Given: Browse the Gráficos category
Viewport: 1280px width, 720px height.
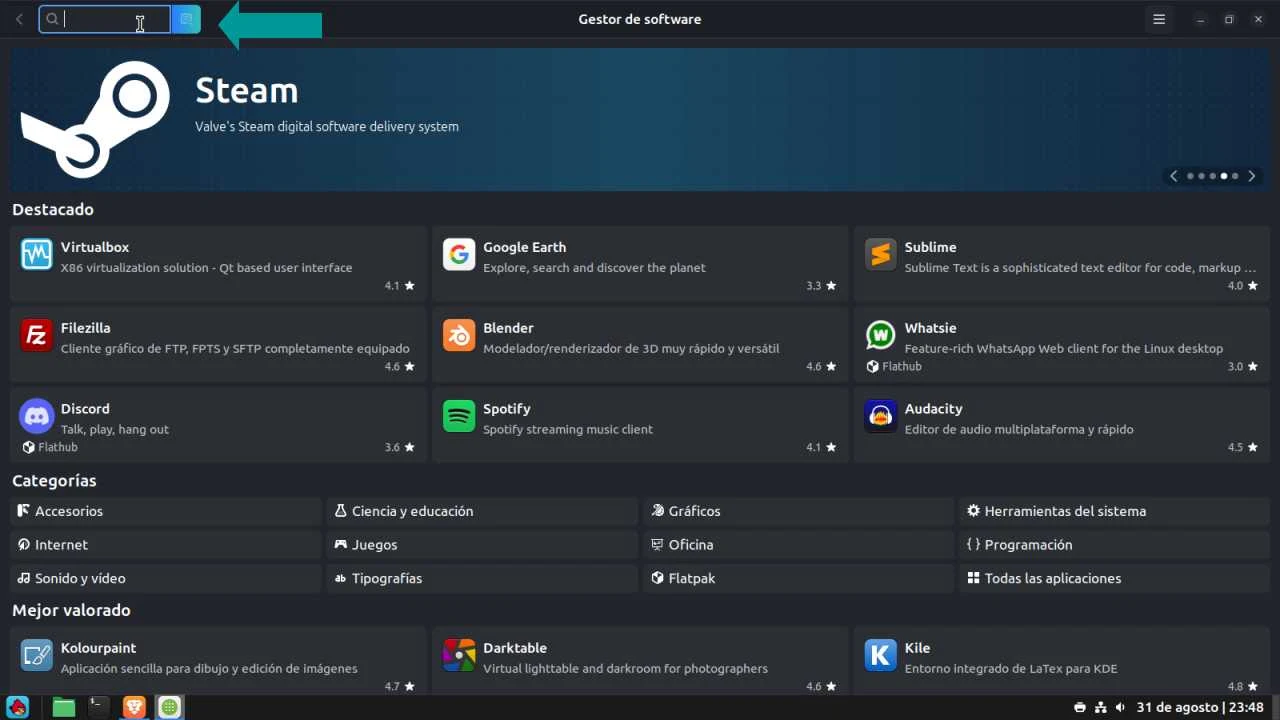Looking at the screenshot, I should 798,511.
